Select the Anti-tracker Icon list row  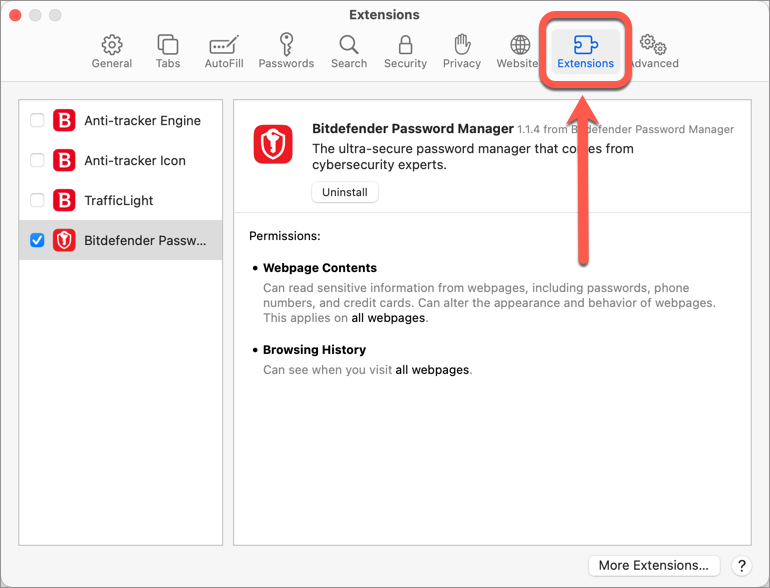pos(120,160)
